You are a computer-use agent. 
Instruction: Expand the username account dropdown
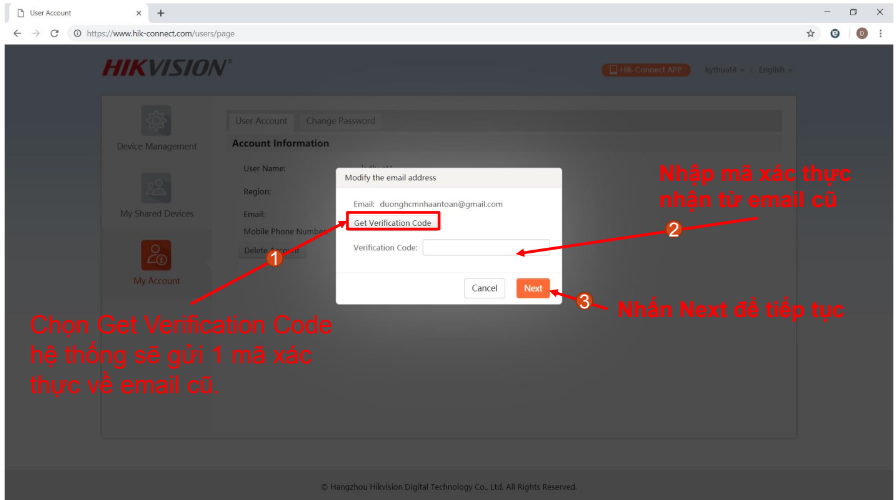click(723, 70)
